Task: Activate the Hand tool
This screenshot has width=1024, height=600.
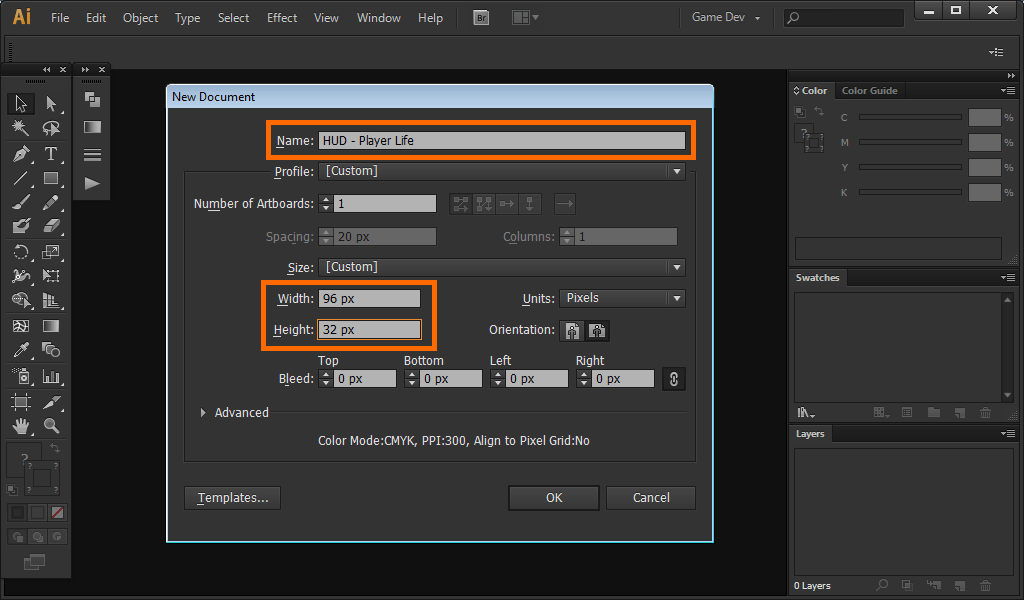Action: (x=21, y=426)
